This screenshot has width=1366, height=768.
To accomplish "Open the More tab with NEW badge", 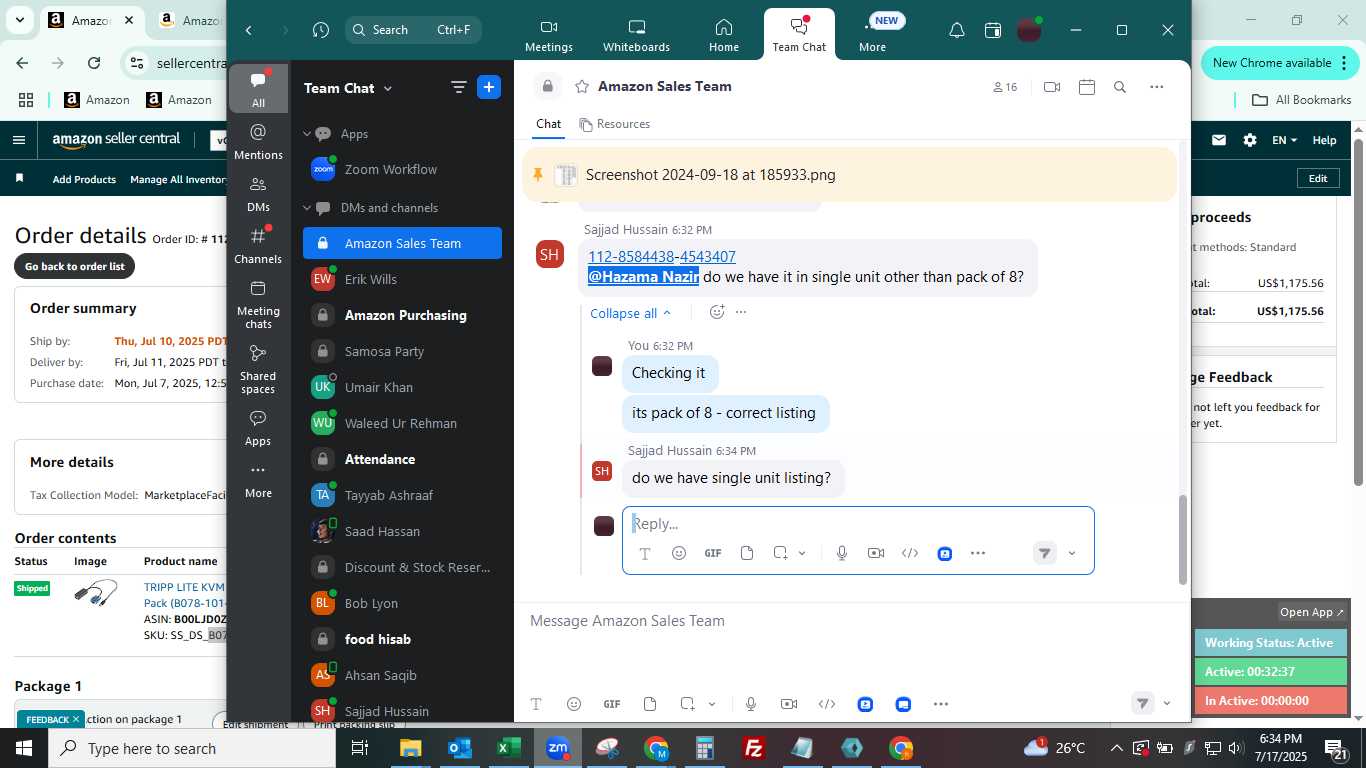I will (872, 36).
